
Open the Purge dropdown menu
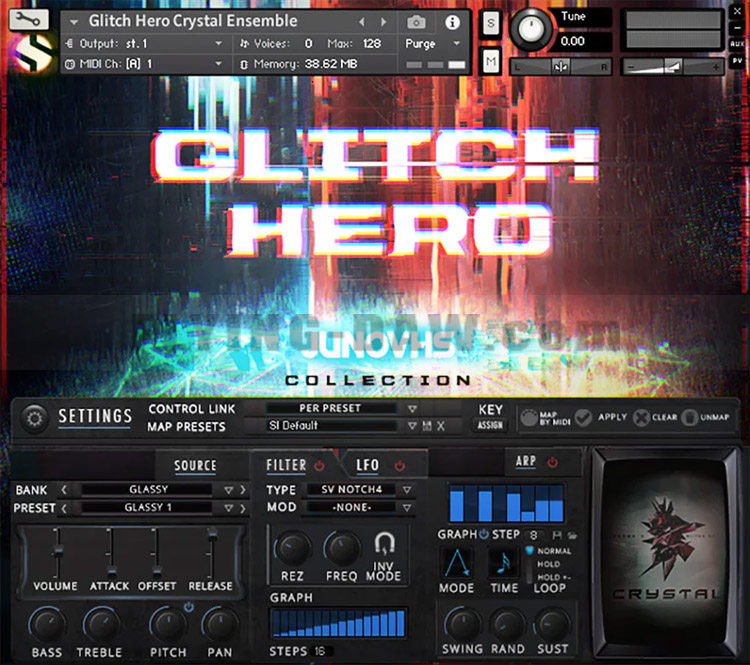tap(433, 44)
